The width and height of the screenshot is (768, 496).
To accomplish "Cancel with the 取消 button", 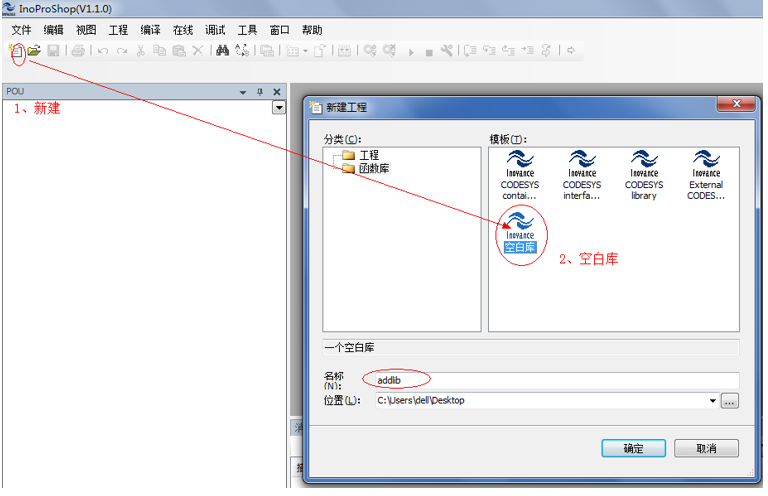I will point(706,449).
